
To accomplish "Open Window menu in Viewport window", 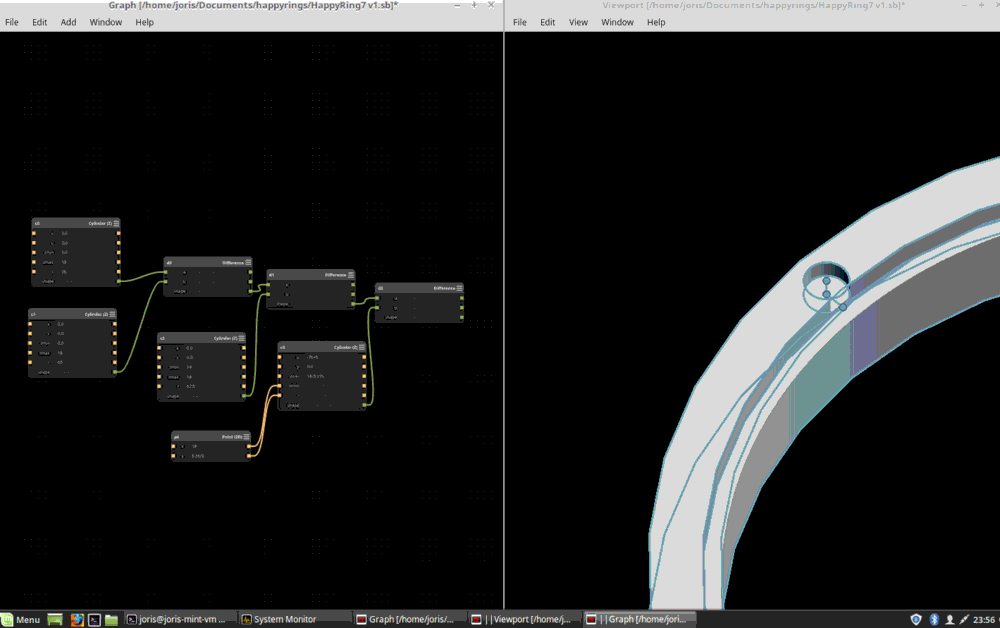I will click(617, 22).
